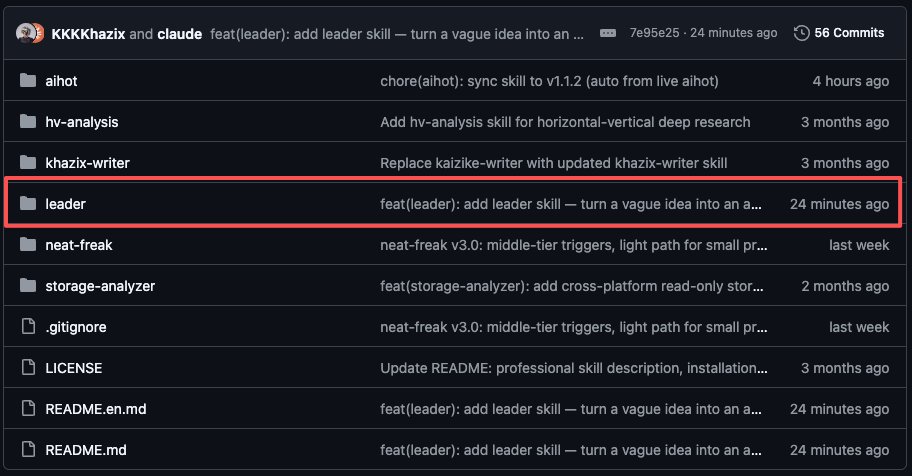
Task: Open the KKKKhazix author profile link
Action: coord(88,34)
